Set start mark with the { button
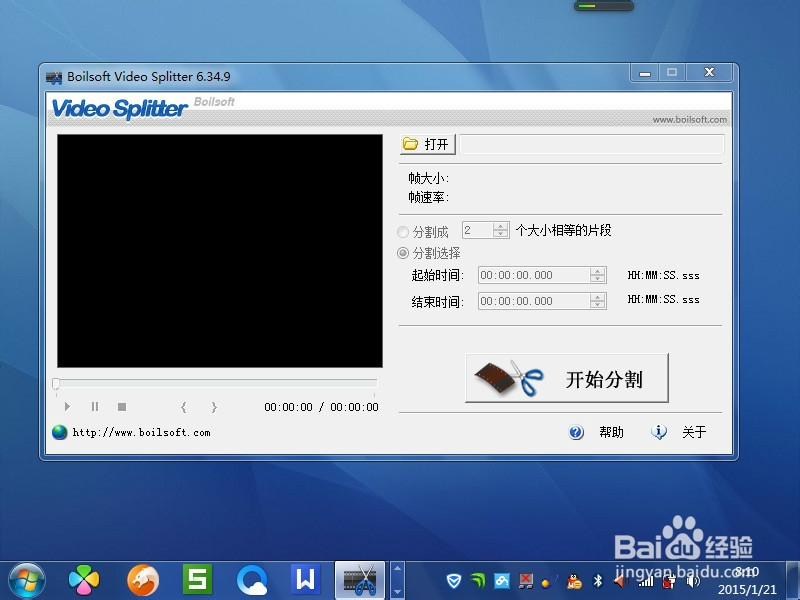800x600 pixels. point(183,407)
